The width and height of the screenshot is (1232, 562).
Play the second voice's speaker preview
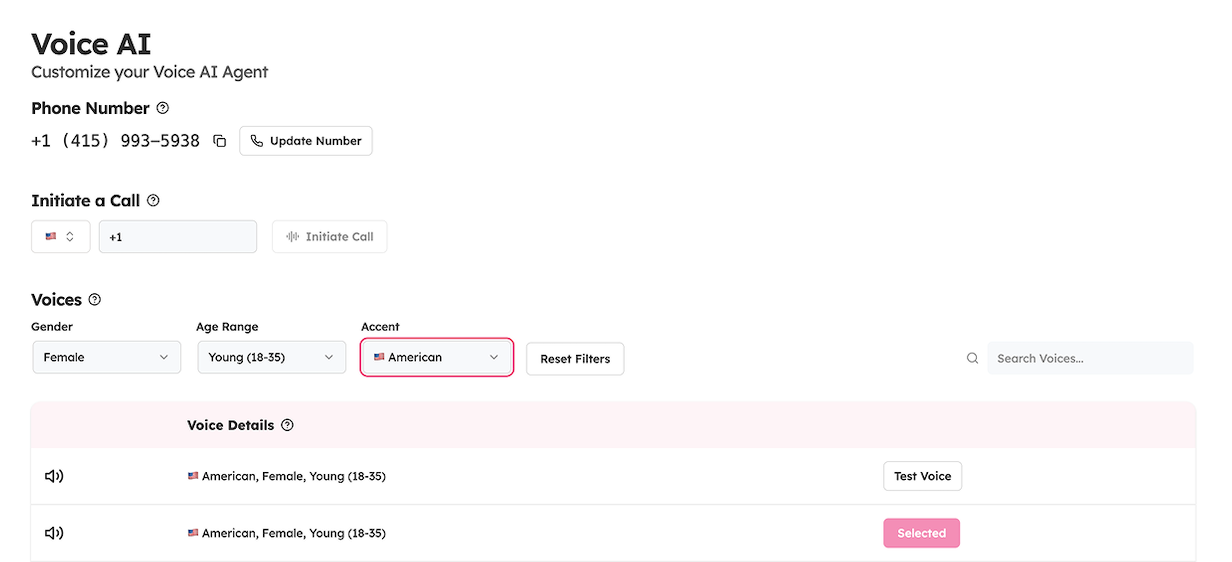(x=54, y=533)
